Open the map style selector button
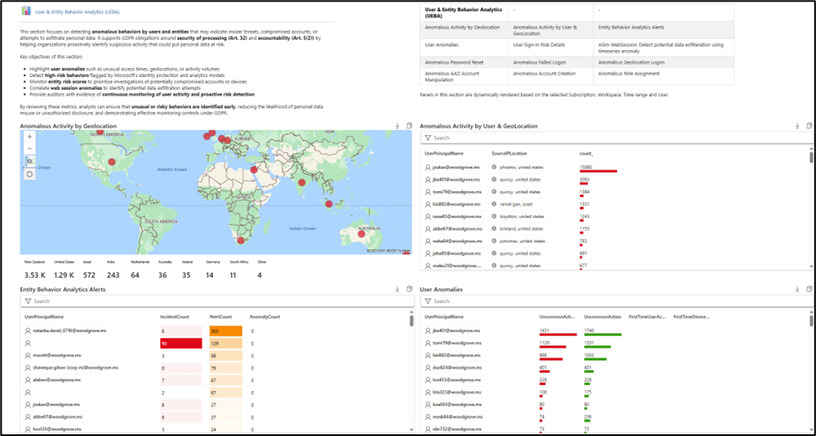Viewport: 816px width, 436px height. click(30, 161)
